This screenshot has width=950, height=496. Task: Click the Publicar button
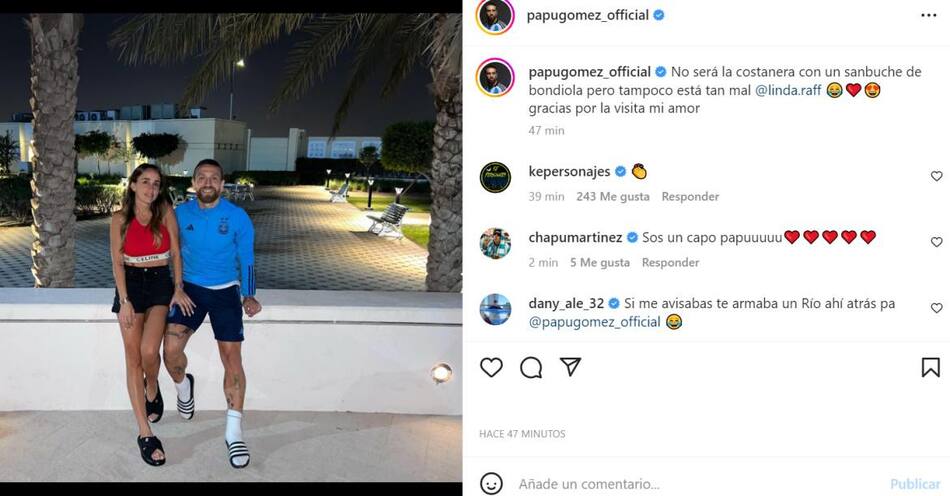pyautogui.click(x=915, y=484)
